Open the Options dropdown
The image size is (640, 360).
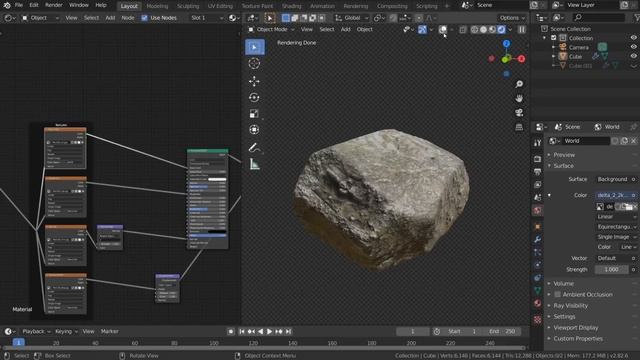[512, 18]
